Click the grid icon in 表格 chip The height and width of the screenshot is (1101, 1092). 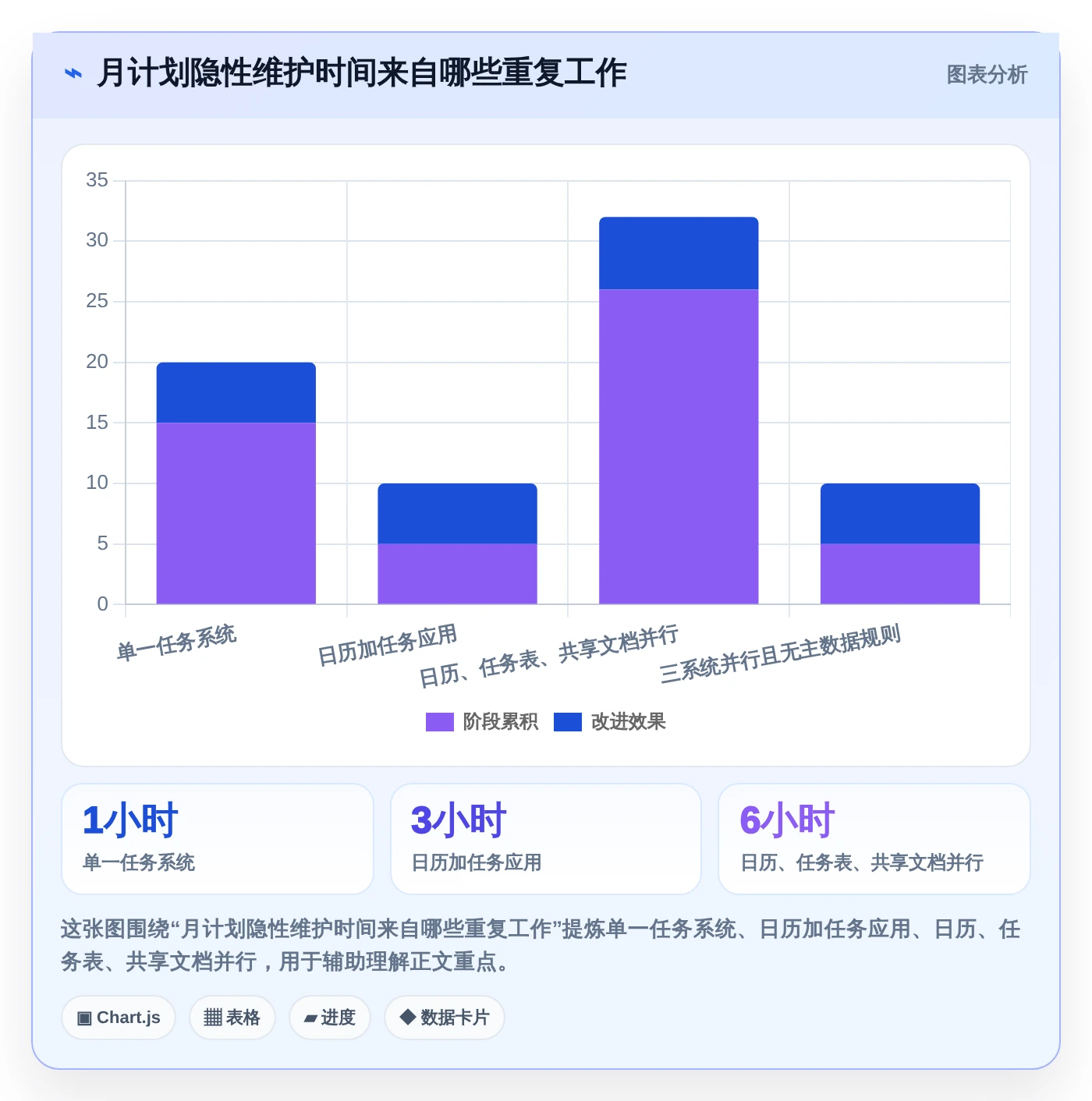(213, 1018)
